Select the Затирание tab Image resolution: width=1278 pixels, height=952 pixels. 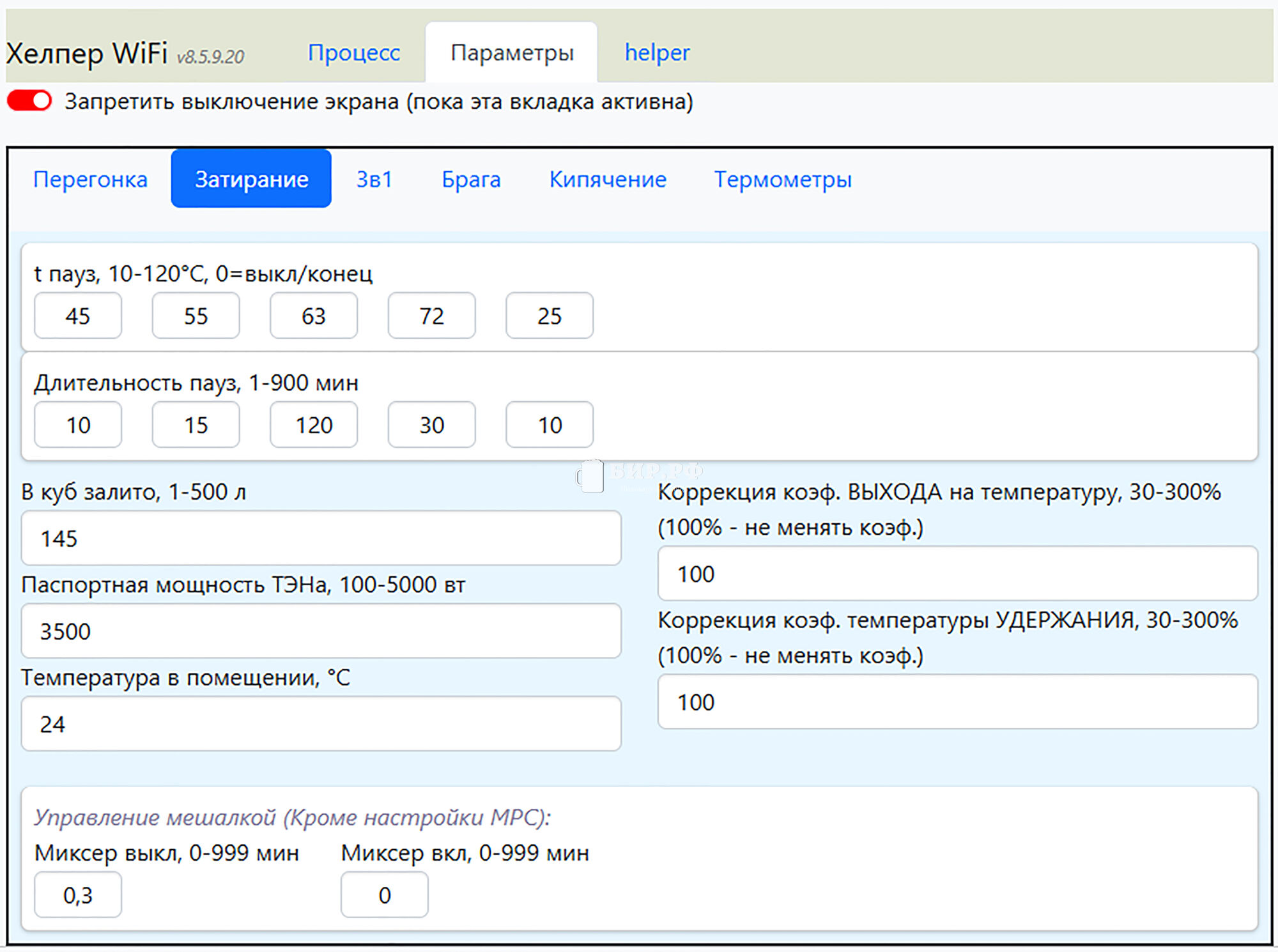click(251, 180)
